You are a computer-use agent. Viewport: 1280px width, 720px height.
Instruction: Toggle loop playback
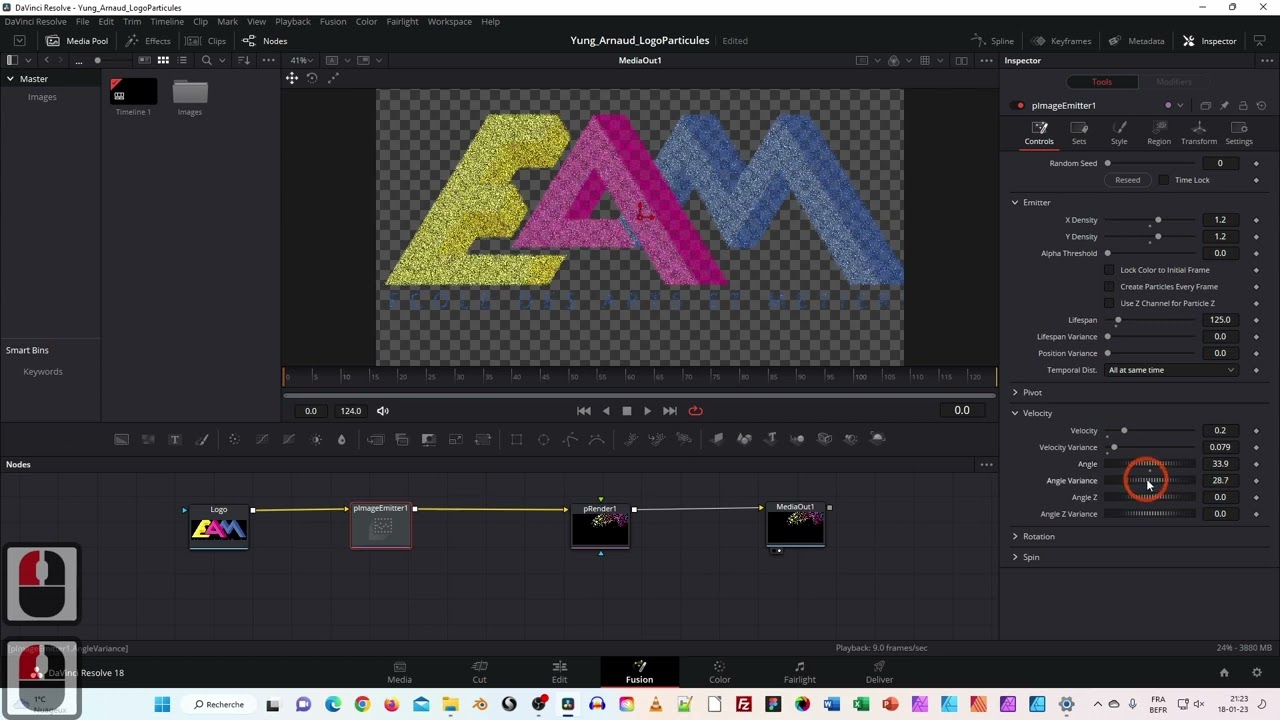tap(696, 411)
